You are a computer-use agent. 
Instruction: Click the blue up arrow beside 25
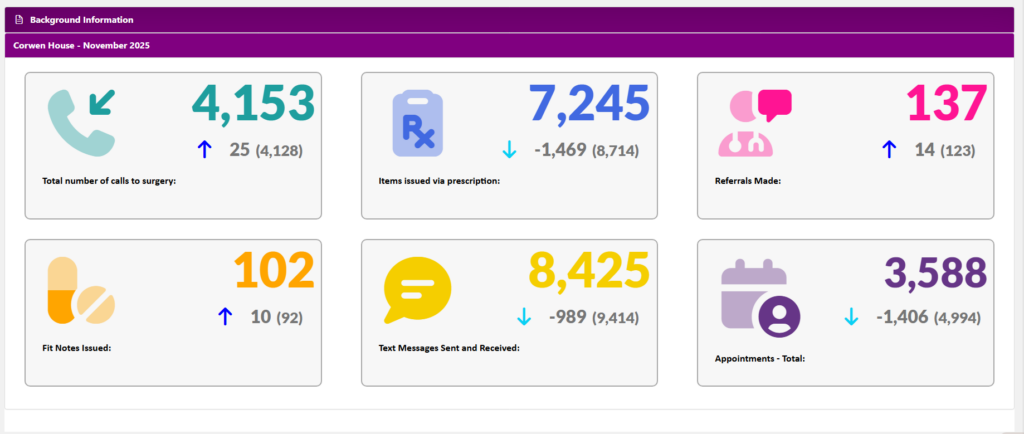(x=205, y=150)
